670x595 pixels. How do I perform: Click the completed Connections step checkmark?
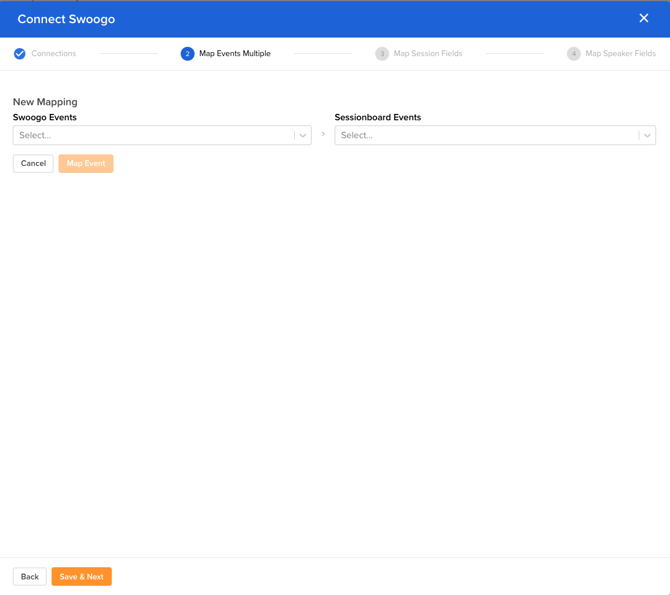[20, 53]
